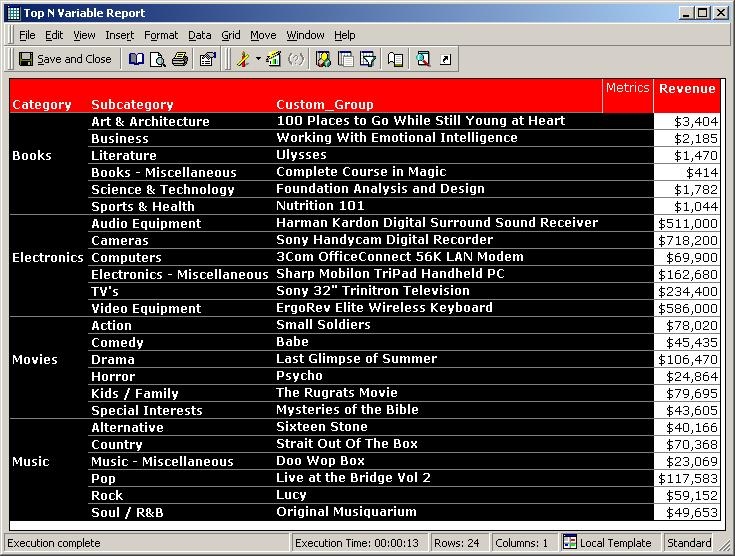Click the run report lightning icon

[242, 59]
